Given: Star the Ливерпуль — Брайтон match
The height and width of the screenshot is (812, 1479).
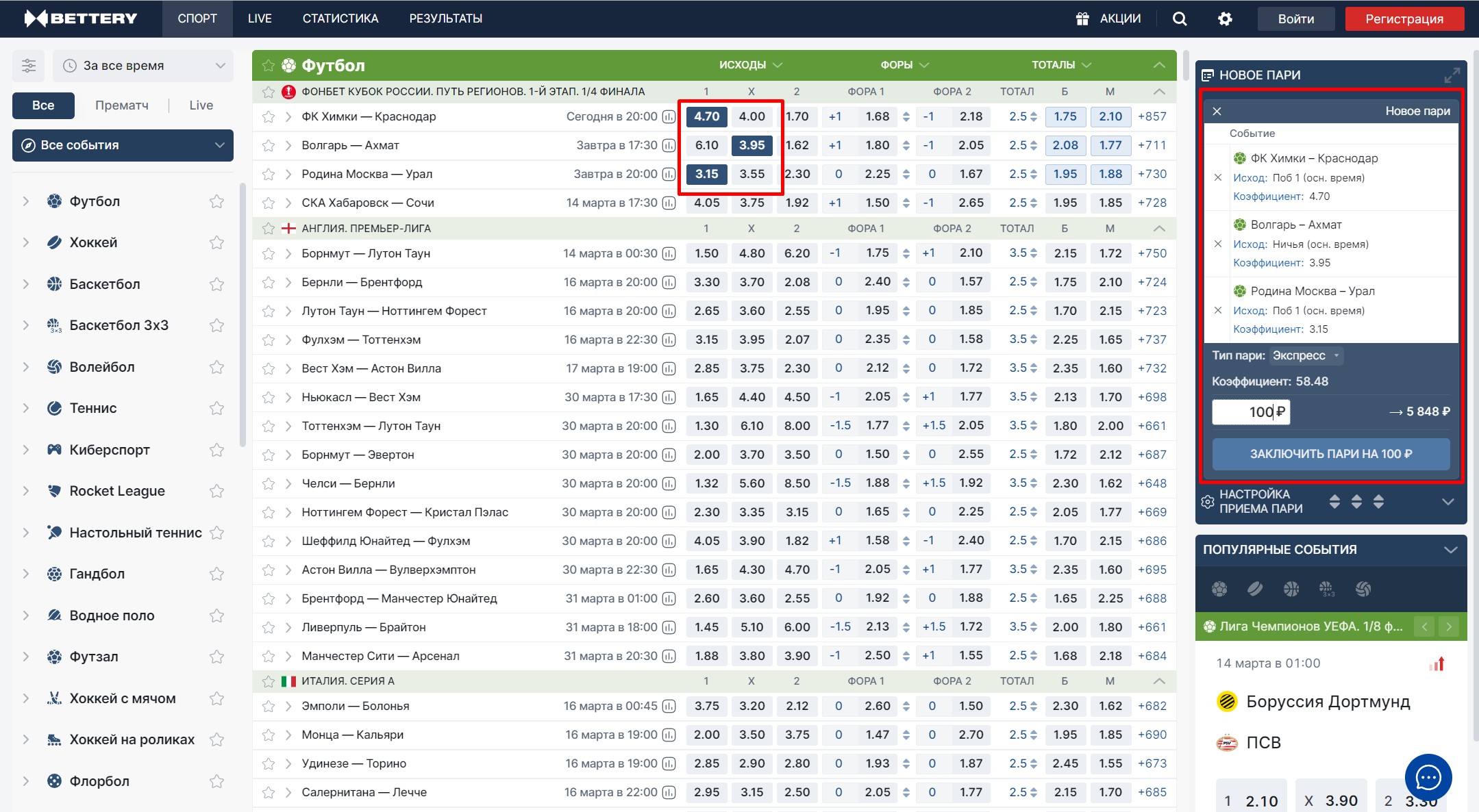Looking at the screenshot, I should (269, 627).
